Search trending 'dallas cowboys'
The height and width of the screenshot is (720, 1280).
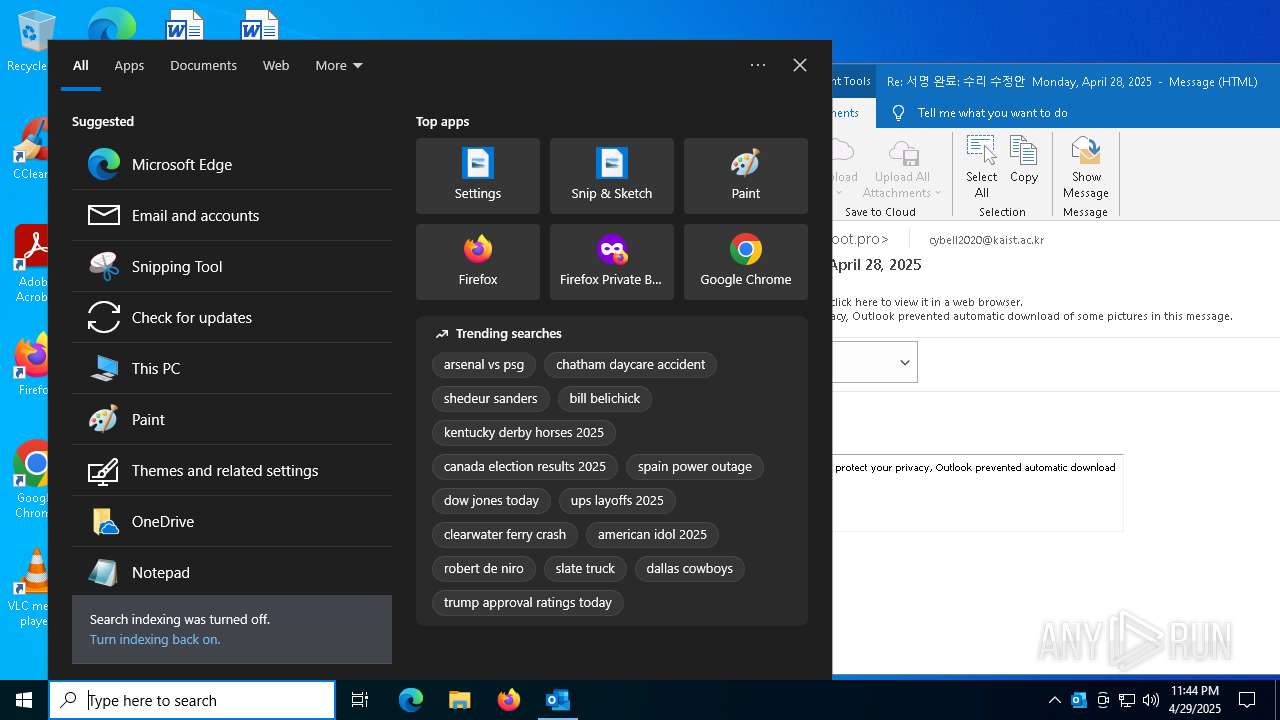point(690,568)
